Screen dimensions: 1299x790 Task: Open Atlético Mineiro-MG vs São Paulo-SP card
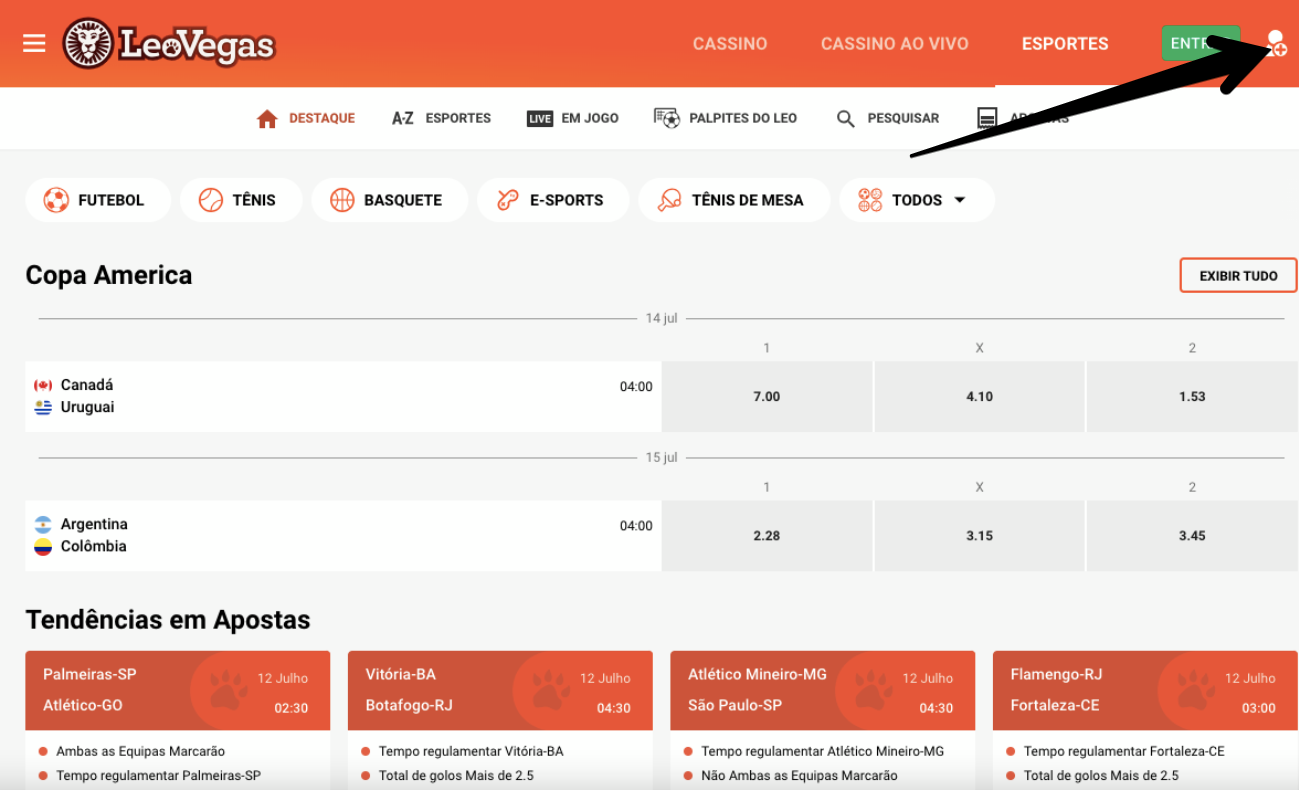pos(823,690)
